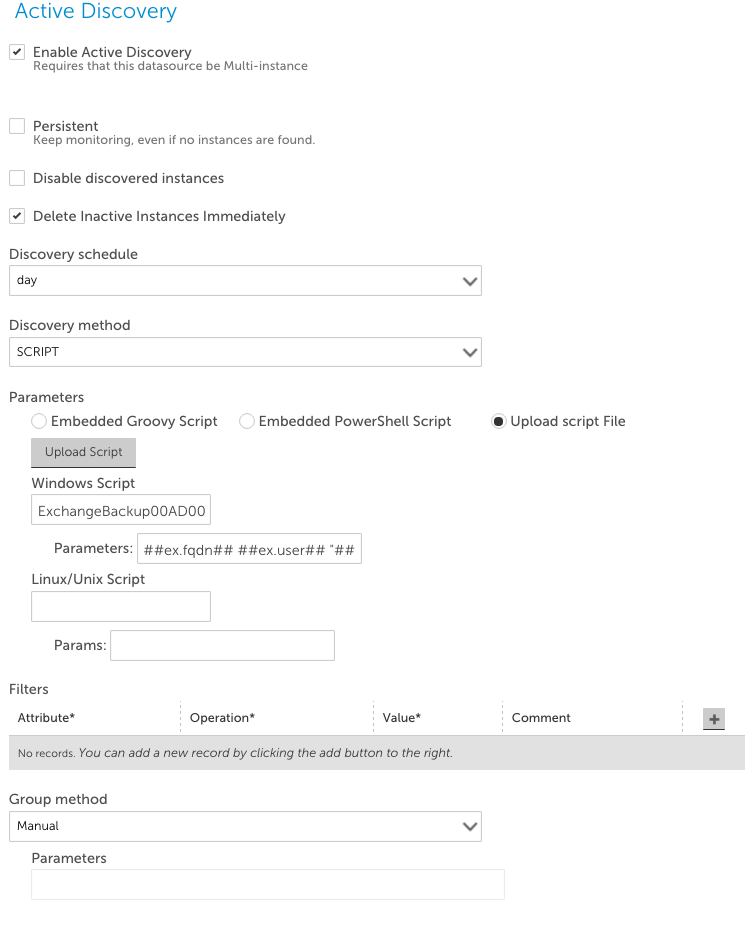Screen dimensions: 755x946
Task: Click the Value column header
Action: click(401, 718)
